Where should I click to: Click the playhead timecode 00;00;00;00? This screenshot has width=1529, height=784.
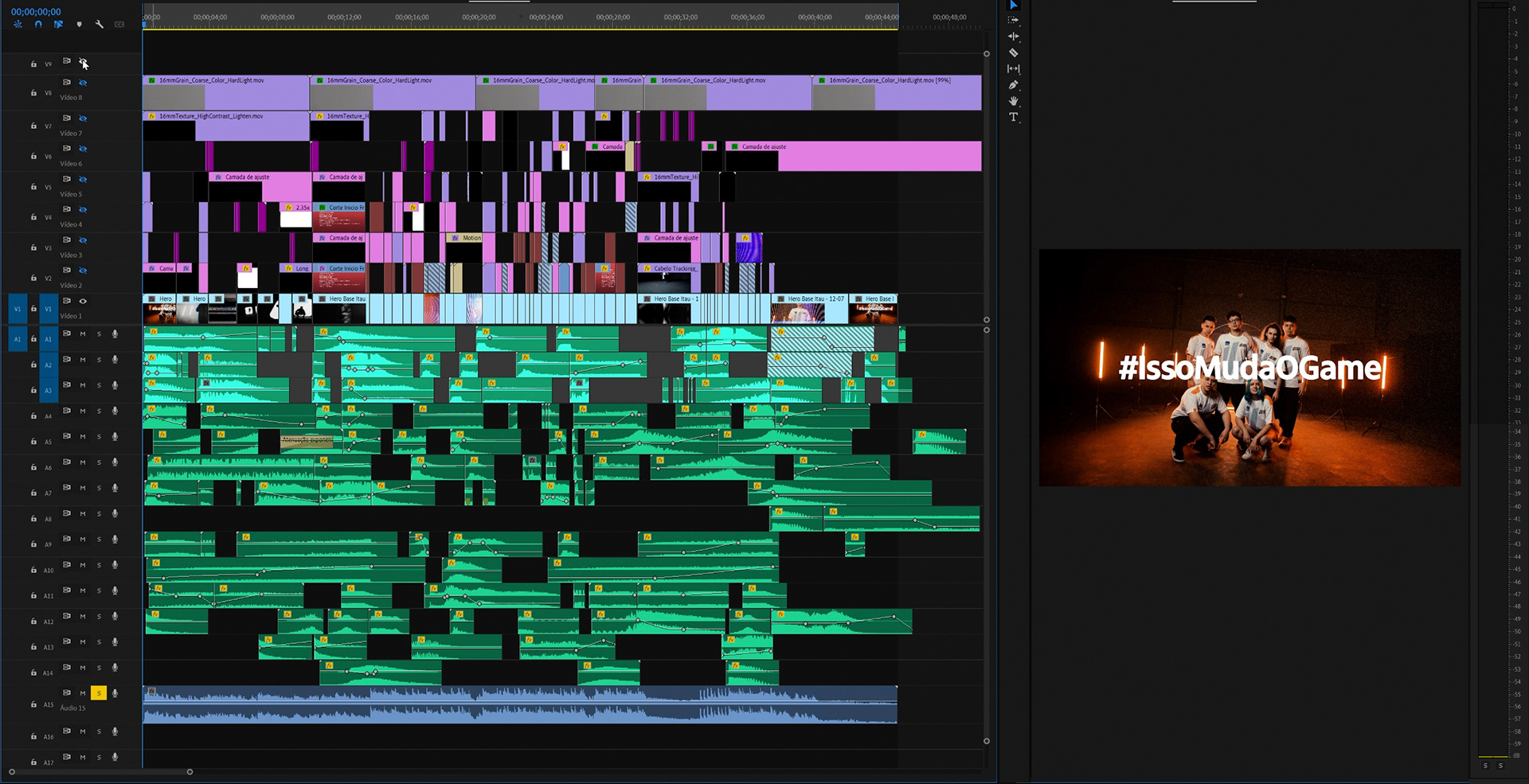coord(36,12)
